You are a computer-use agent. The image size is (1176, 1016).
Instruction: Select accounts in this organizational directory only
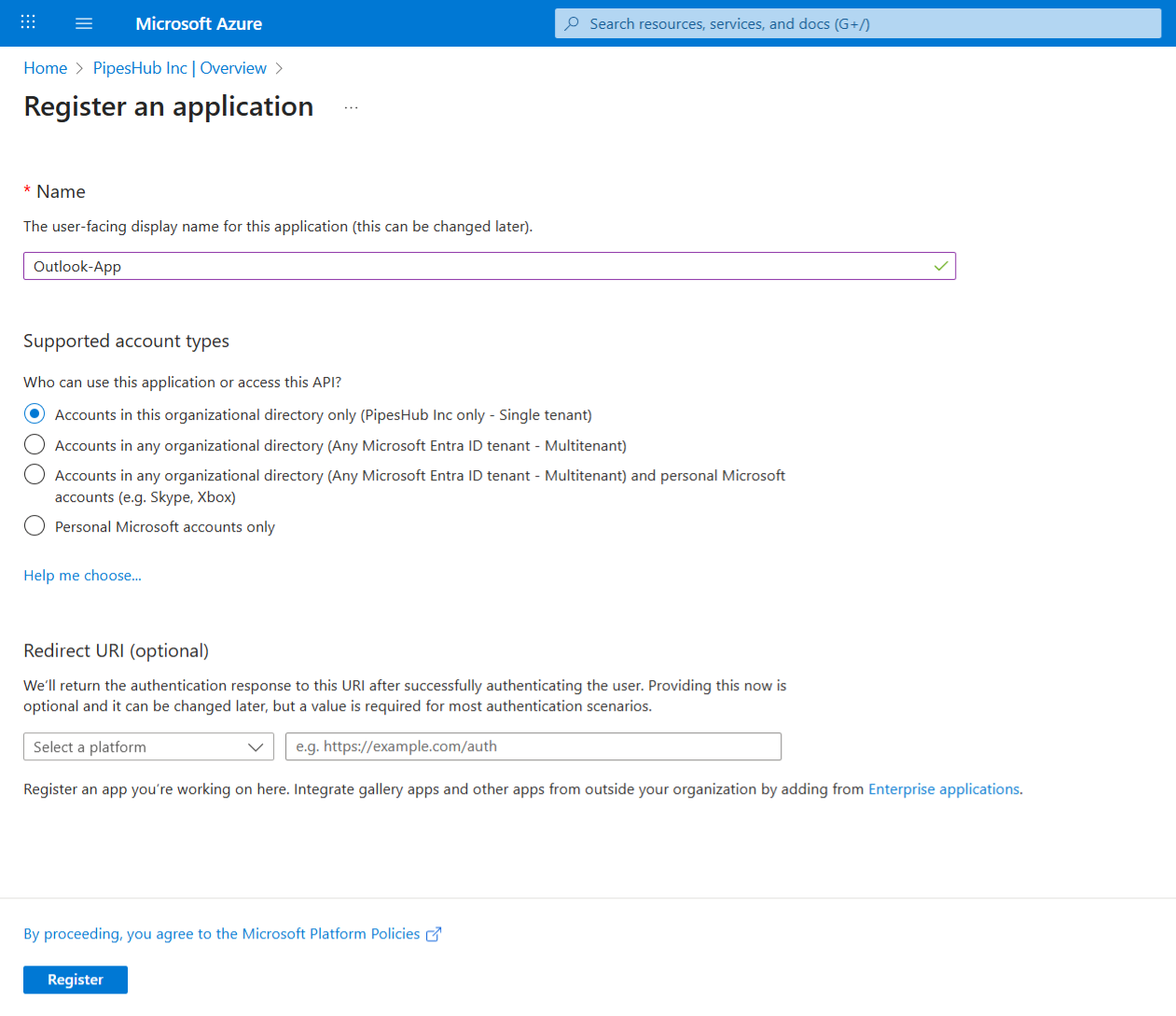point(34,413)
